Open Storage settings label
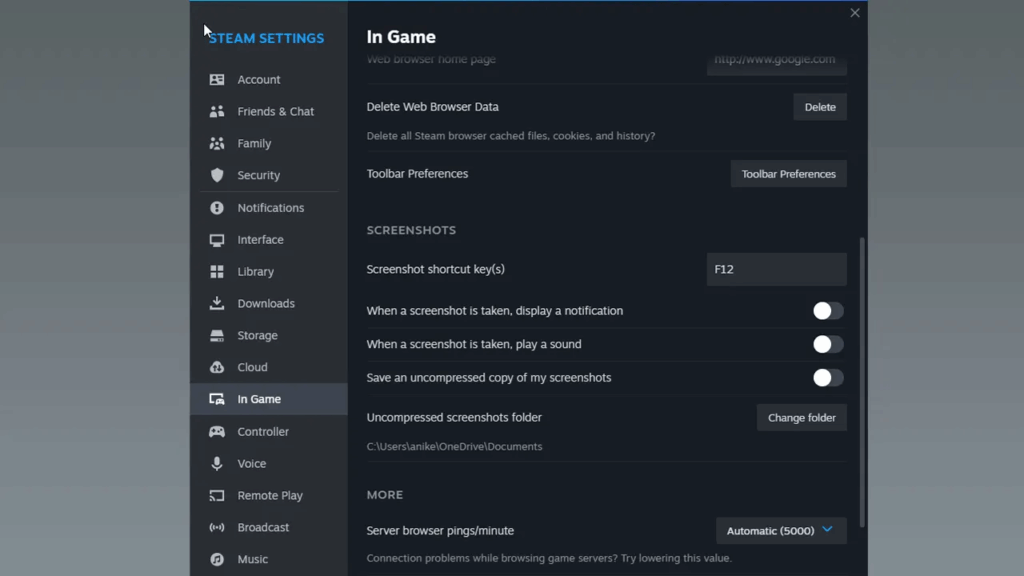 tap(257, 336)
